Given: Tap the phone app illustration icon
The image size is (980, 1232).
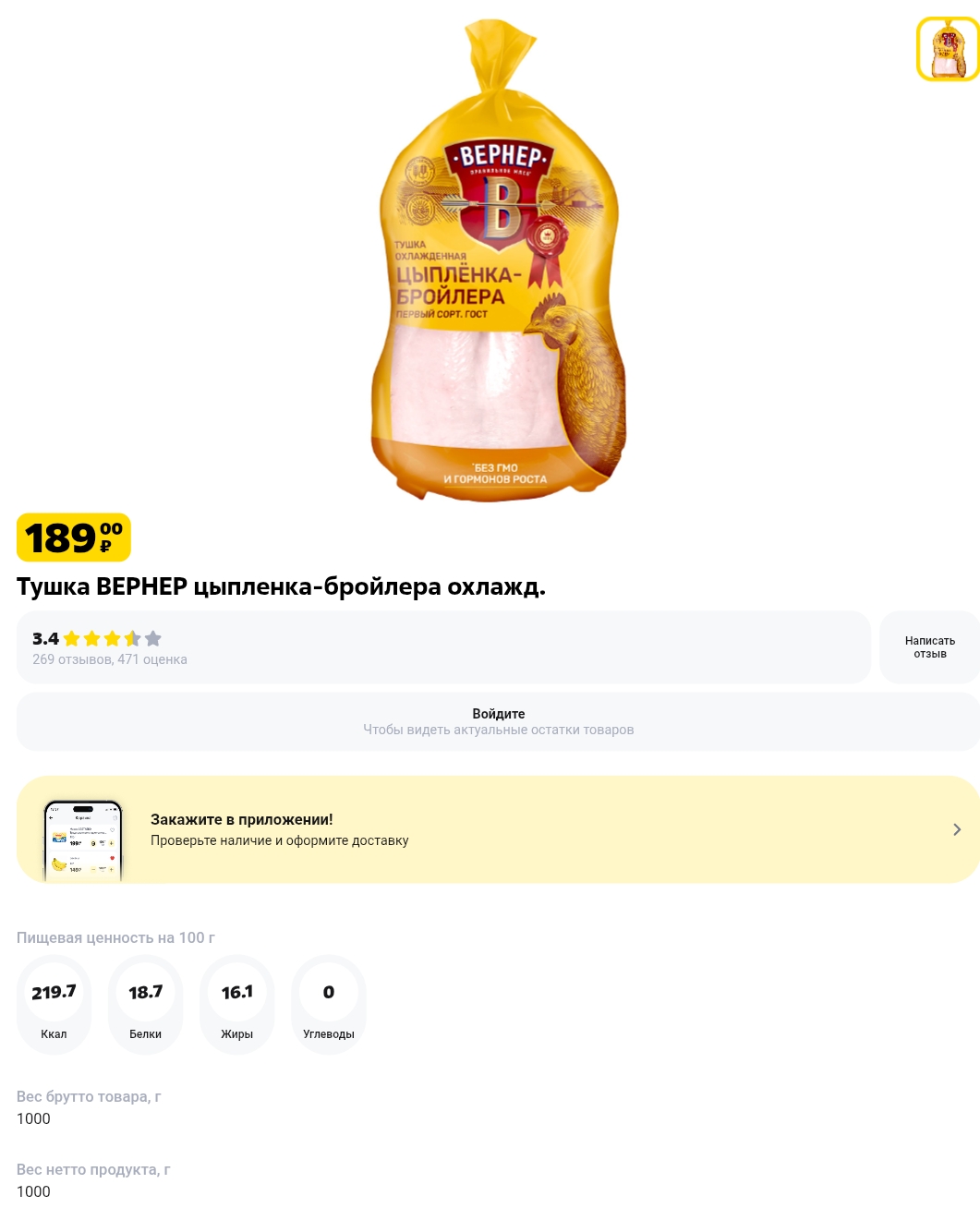Looking at the screenshot, I should coord(83,840).
